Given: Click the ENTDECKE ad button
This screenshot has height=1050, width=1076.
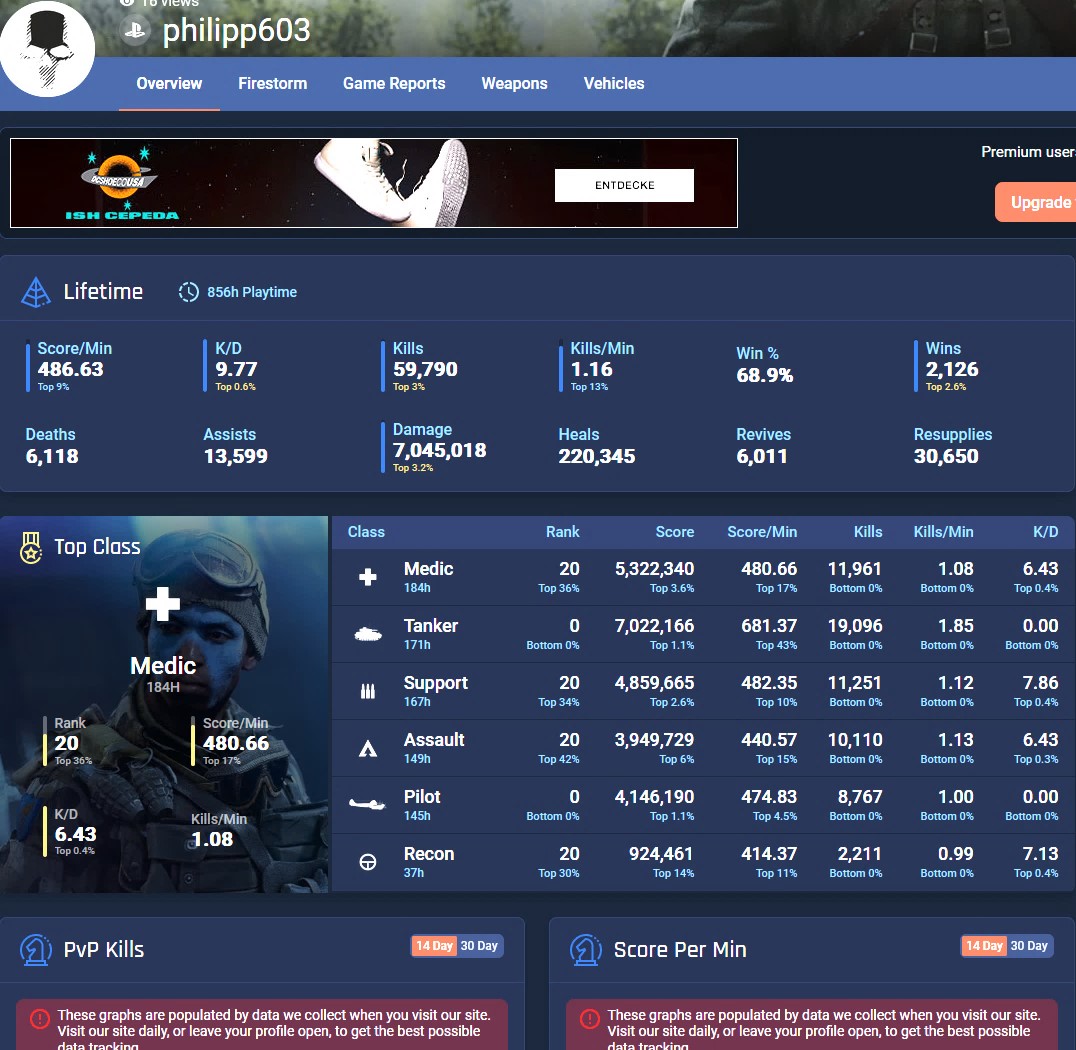Looking at the screenshot, I should 624,185.
